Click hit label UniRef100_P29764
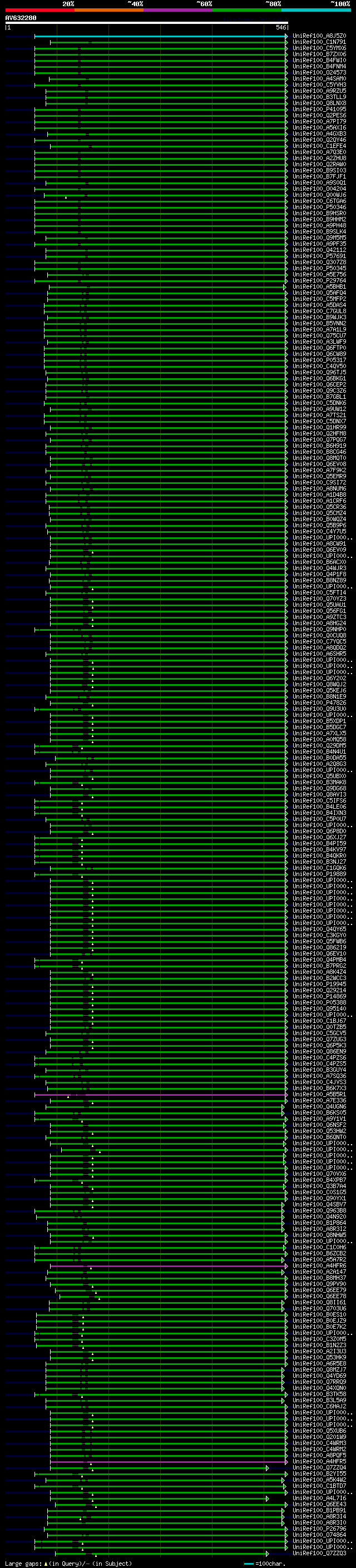The image size is (356, 1568). (x=319, y=280)
